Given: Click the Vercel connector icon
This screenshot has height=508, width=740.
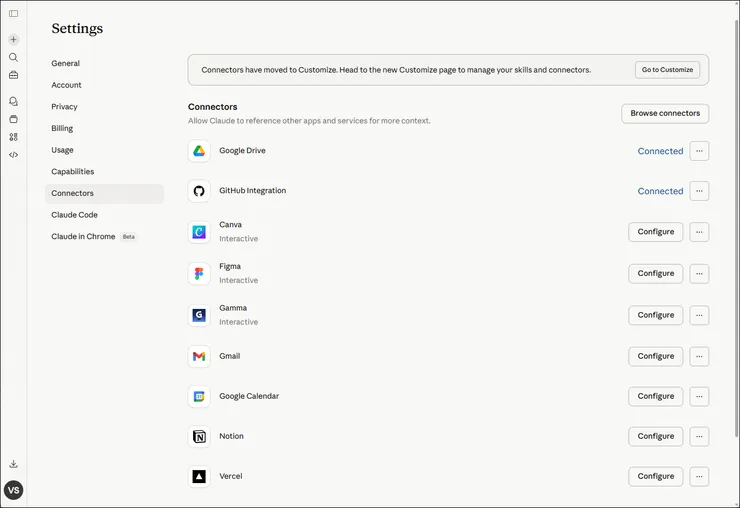Looking at the screenshot, I should coord(199,476).
